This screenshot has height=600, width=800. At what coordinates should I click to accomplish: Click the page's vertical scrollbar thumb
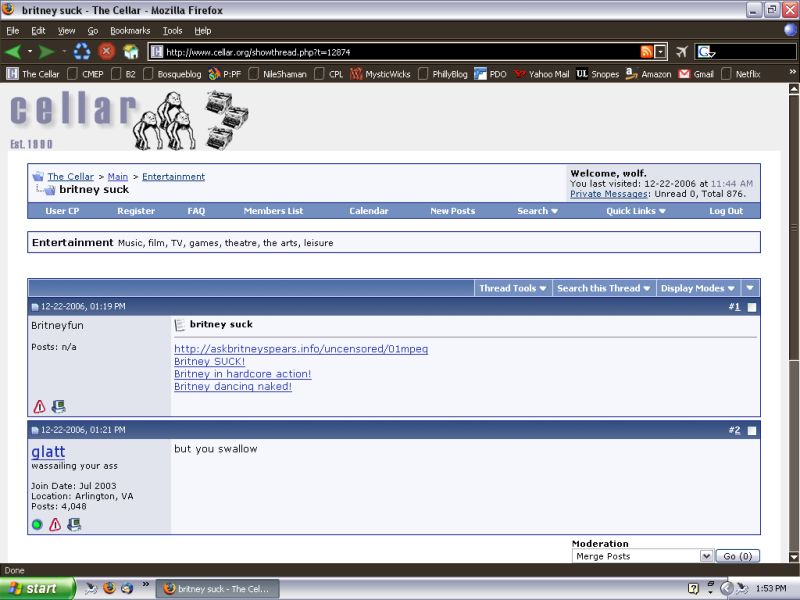point(794,227)
